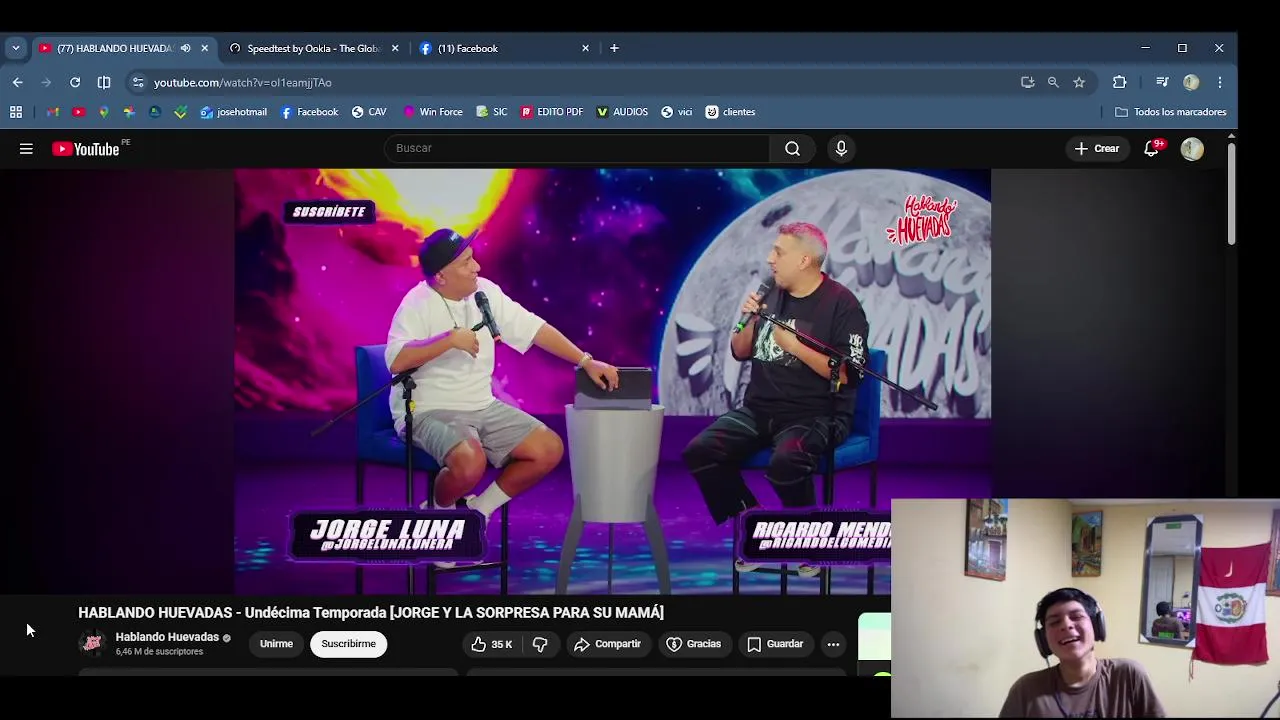
Task: Open the SIC bookmark
Action: point(492,112)
